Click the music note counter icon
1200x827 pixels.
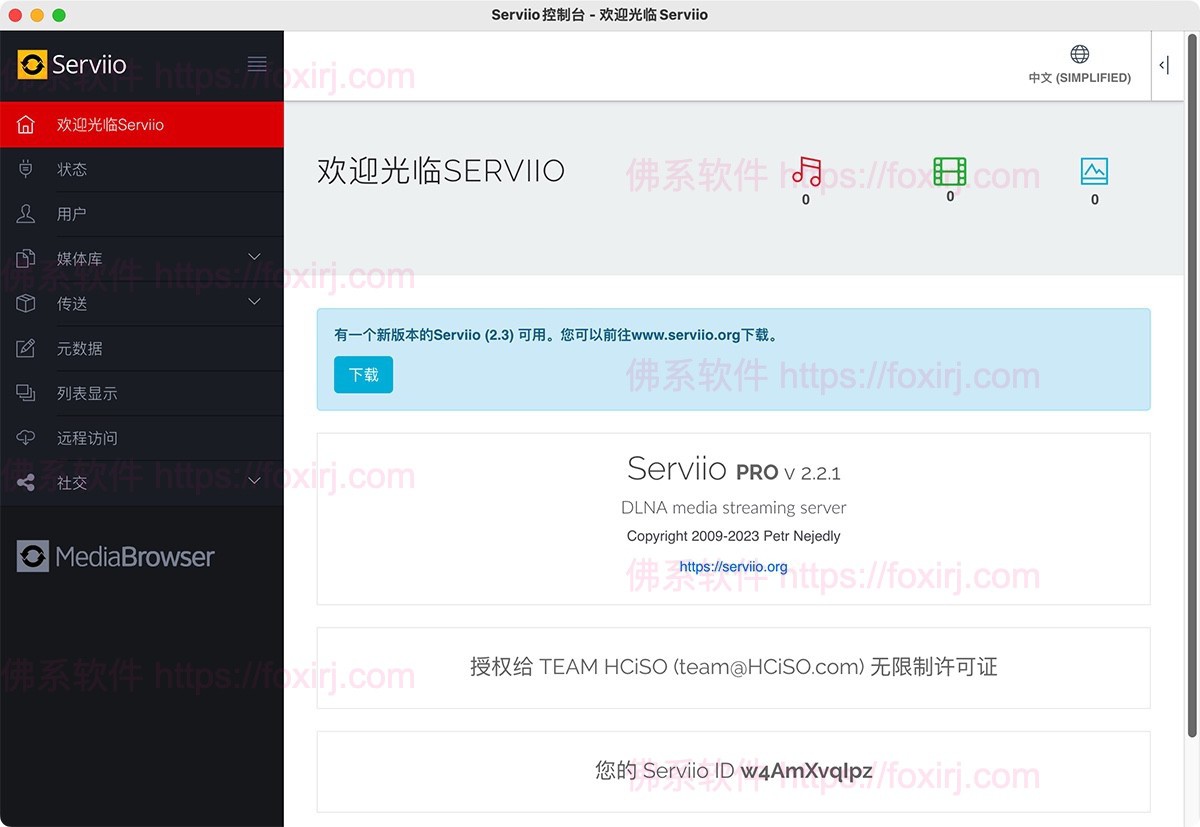click(805, 172)
